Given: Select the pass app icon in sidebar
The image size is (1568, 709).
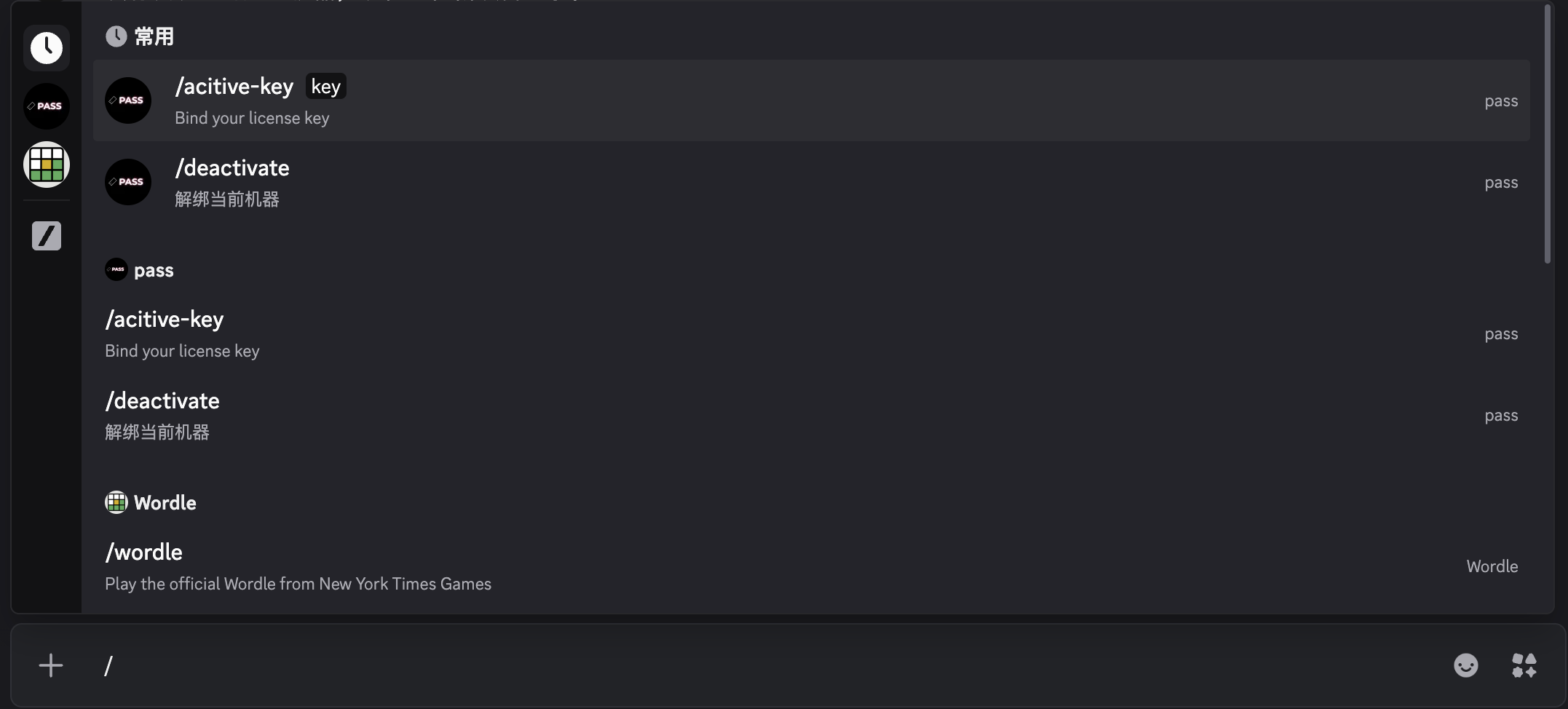Looking at the screenshot, I should [x=47, y=106].
